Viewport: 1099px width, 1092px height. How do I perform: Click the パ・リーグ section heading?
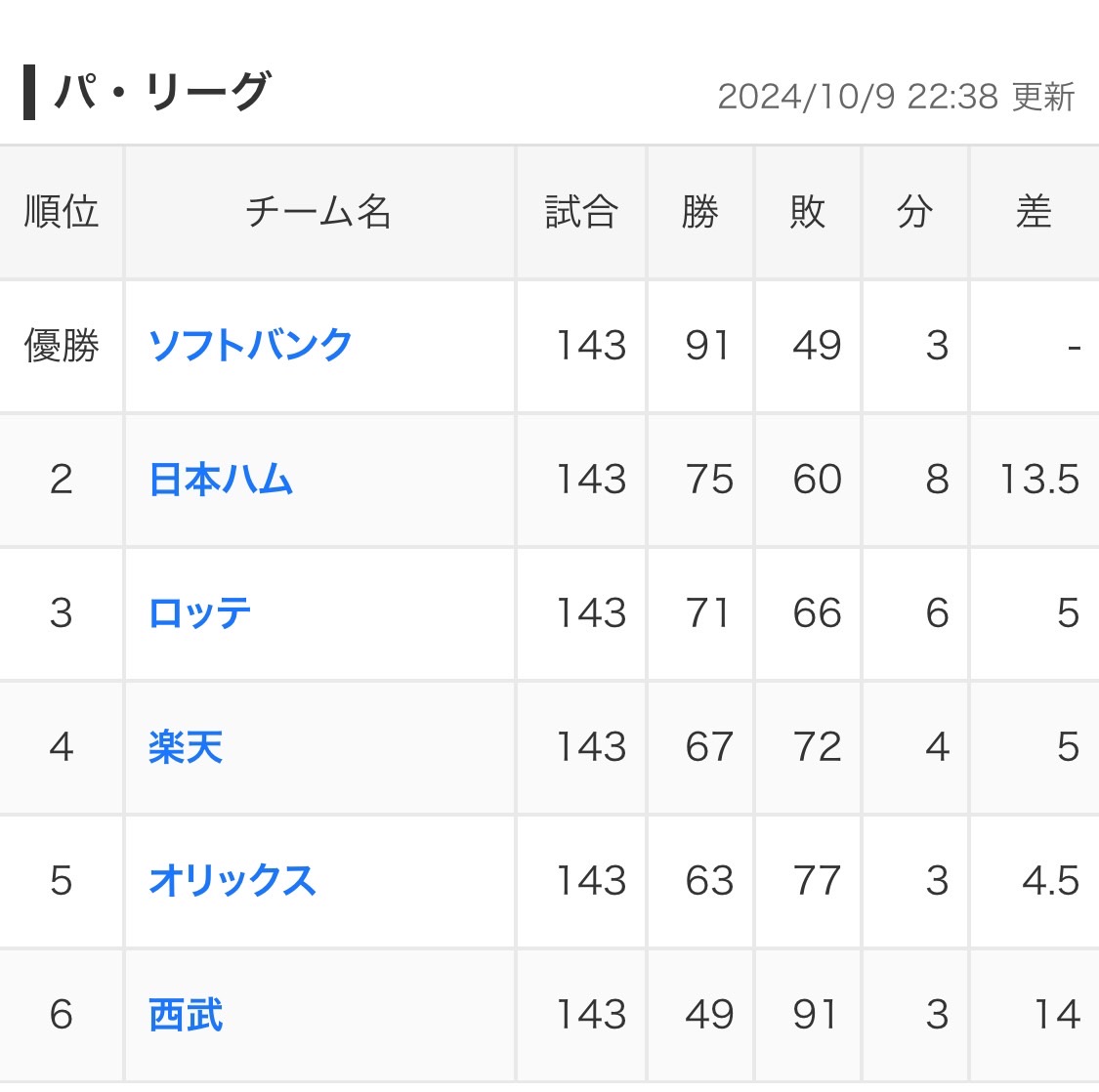coord(161,93)
